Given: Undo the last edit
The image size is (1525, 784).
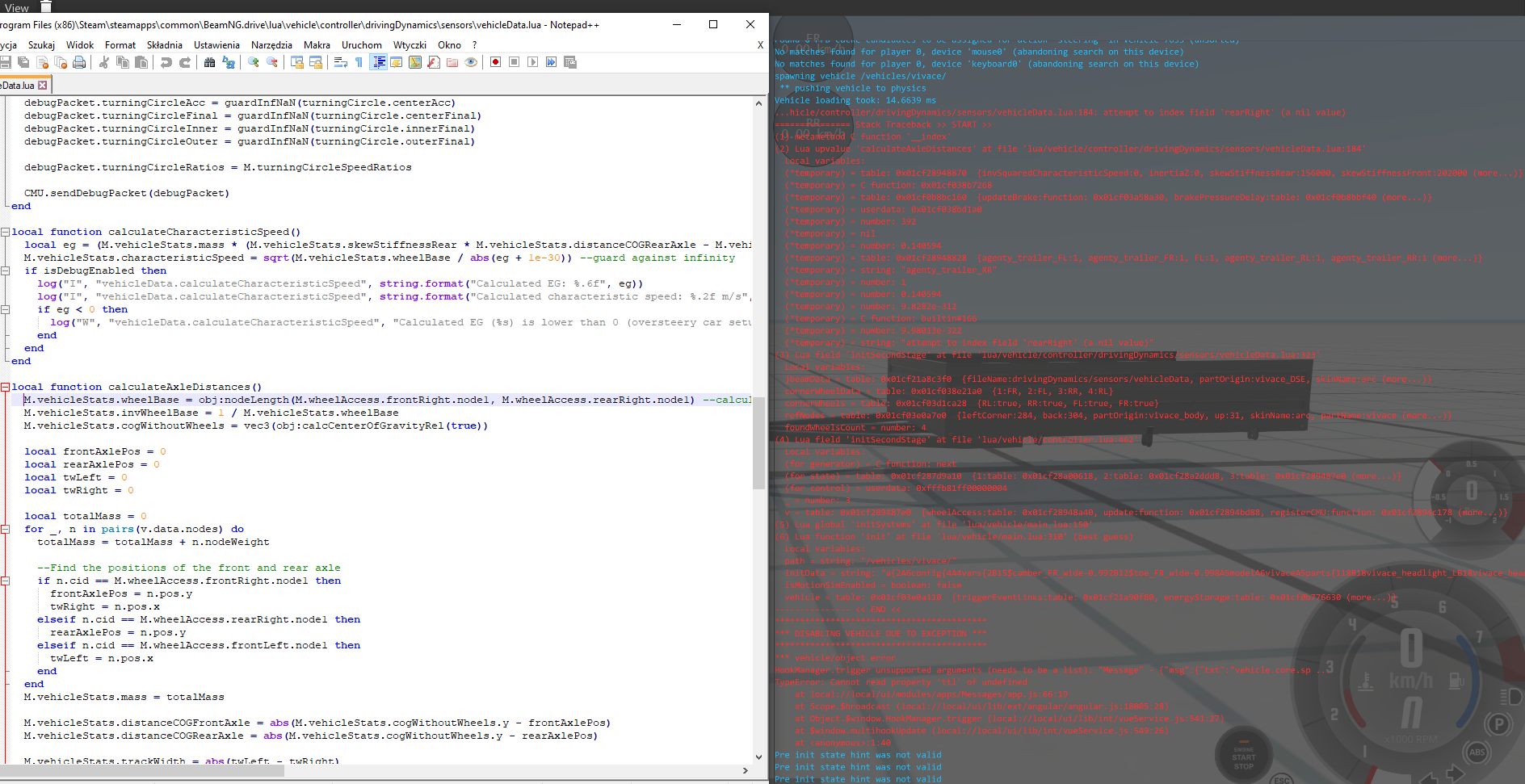Looking at the screenshot, I should pos(166,62).
